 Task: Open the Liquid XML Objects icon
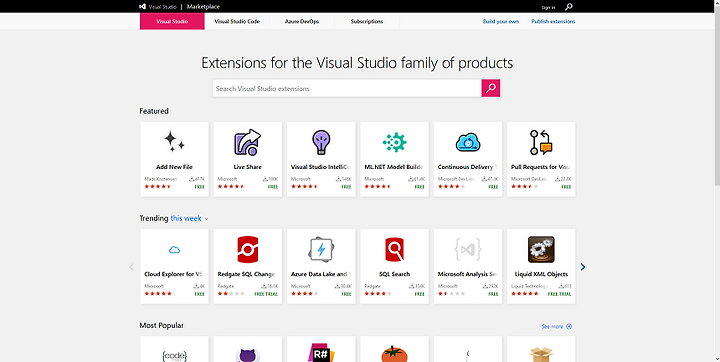541,249
